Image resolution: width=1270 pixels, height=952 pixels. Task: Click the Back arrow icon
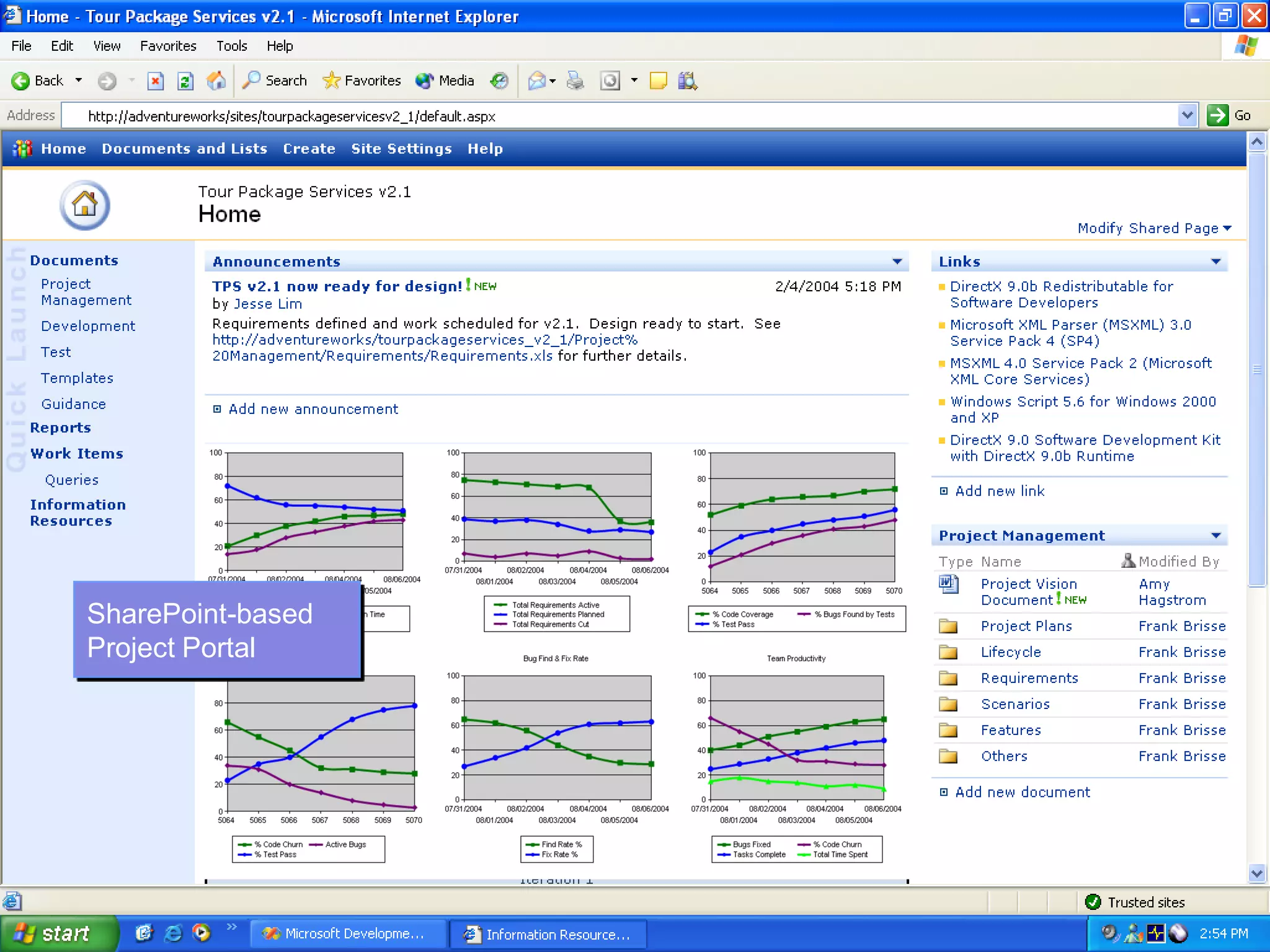tap(20, 81)
